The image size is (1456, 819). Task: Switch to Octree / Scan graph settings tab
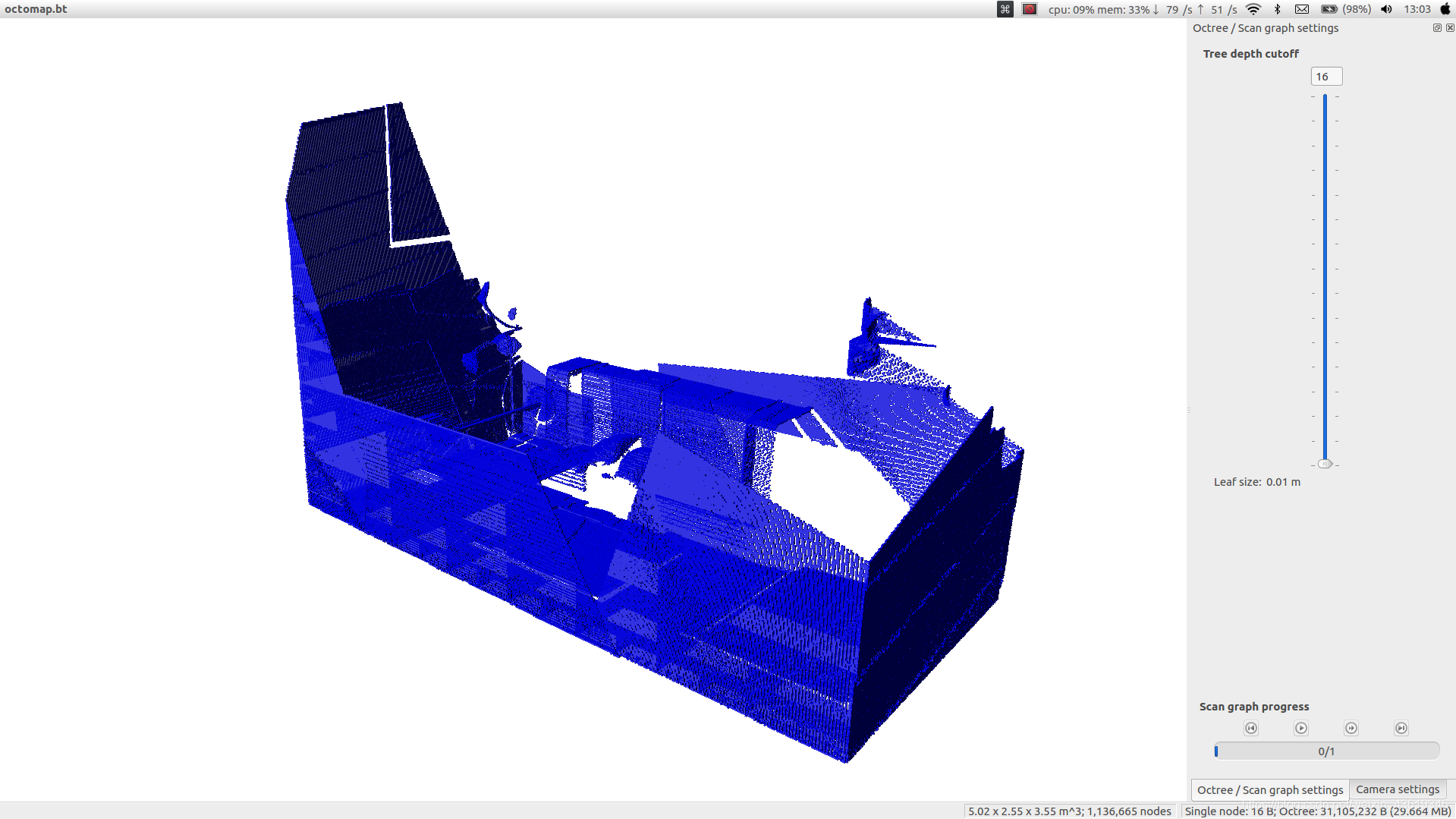tap(1270, 790)
